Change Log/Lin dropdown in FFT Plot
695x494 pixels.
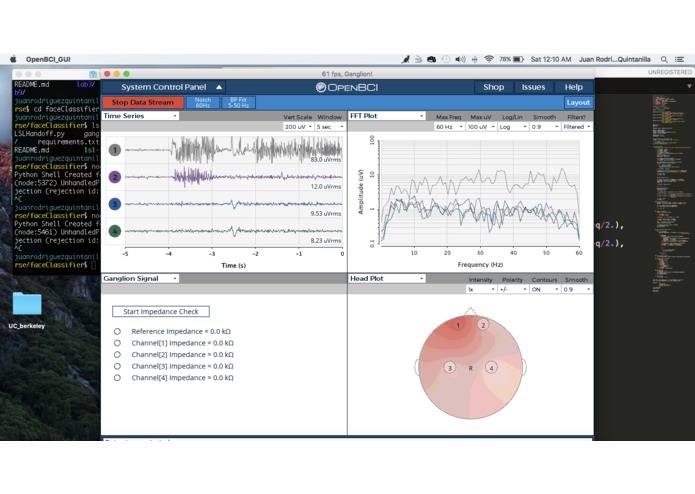click(x=513, y=127)
